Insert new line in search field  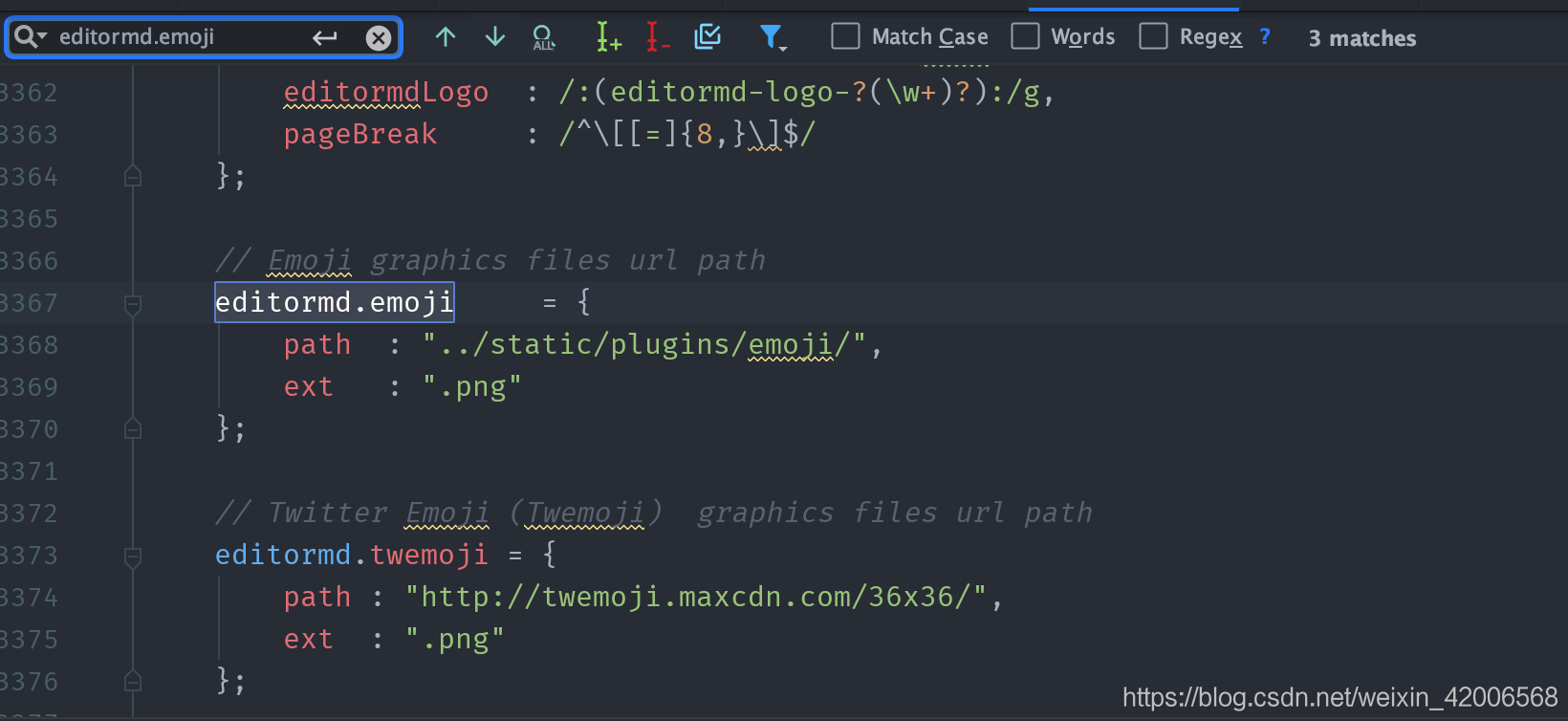coord(325,37)
